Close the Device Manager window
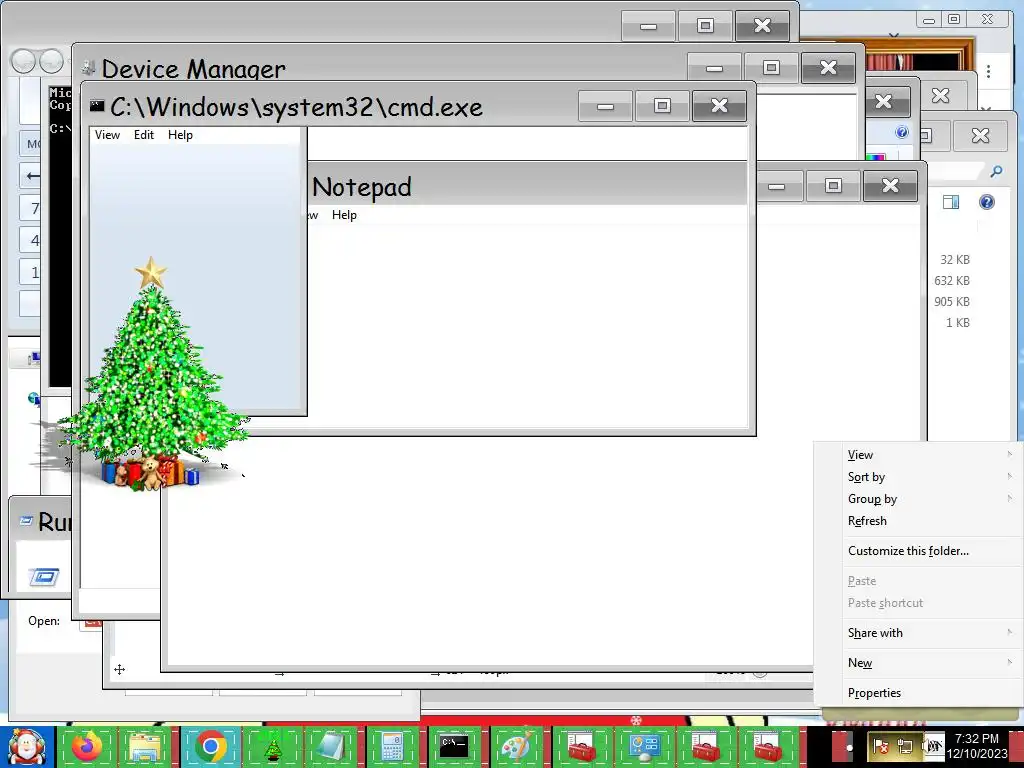This screenshot has height=768, width=1024. click(x=828, y=67)
